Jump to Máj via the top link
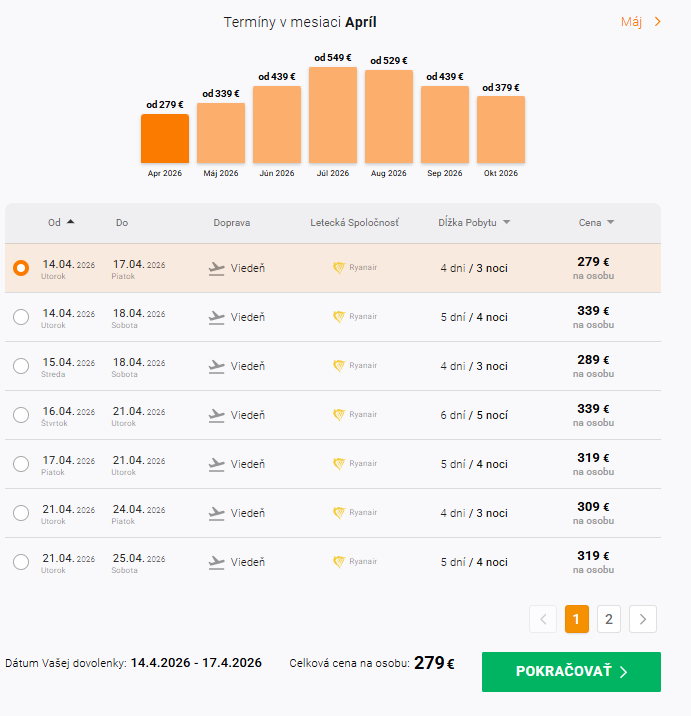 641,21
